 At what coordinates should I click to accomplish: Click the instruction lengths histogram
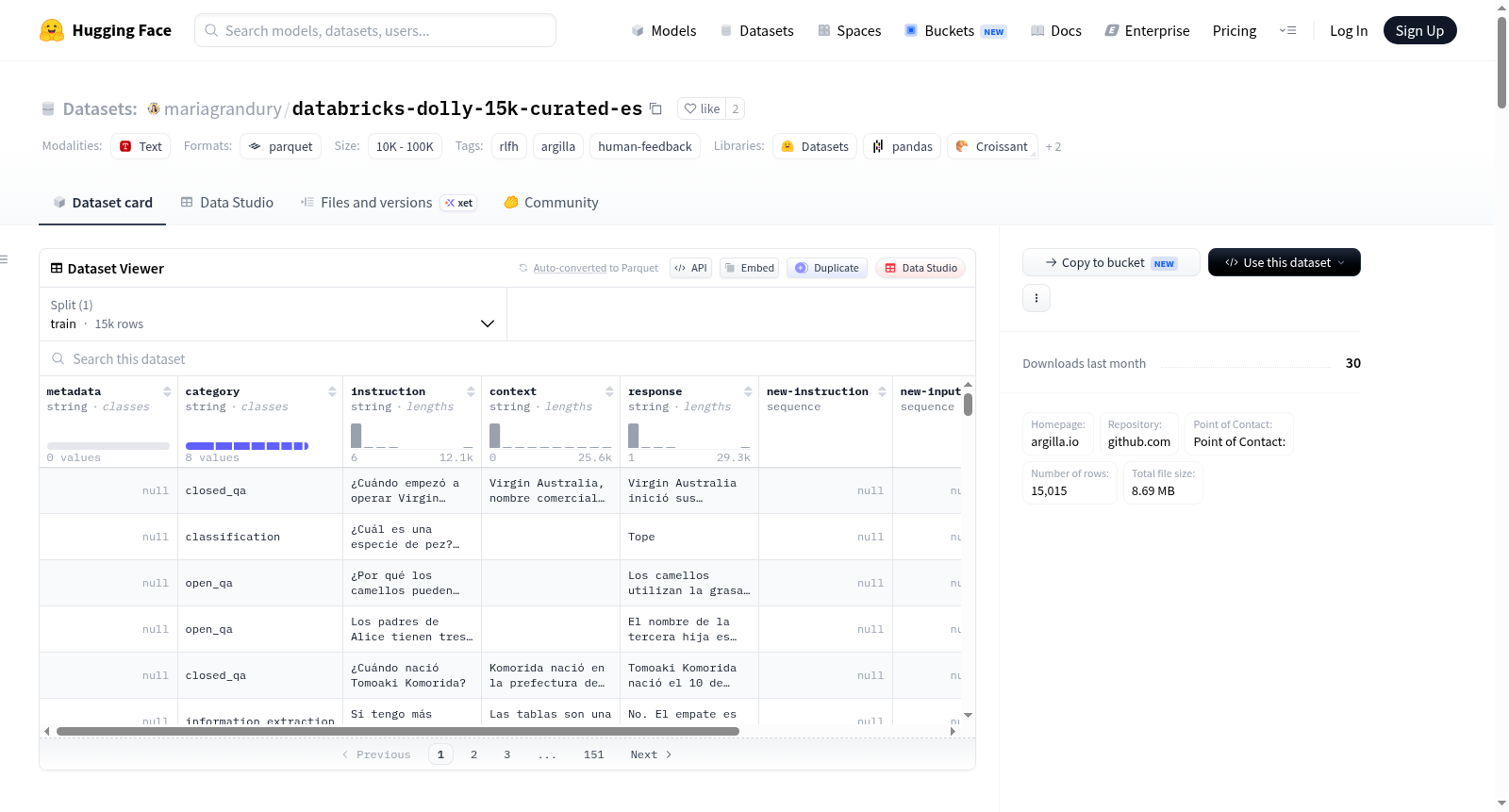412,436
